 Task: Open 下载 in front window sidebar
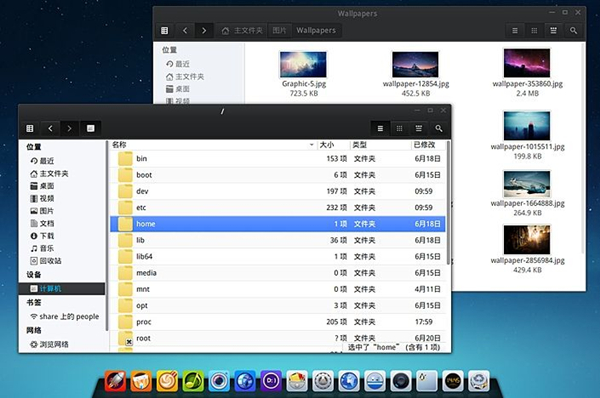(62, 236)
